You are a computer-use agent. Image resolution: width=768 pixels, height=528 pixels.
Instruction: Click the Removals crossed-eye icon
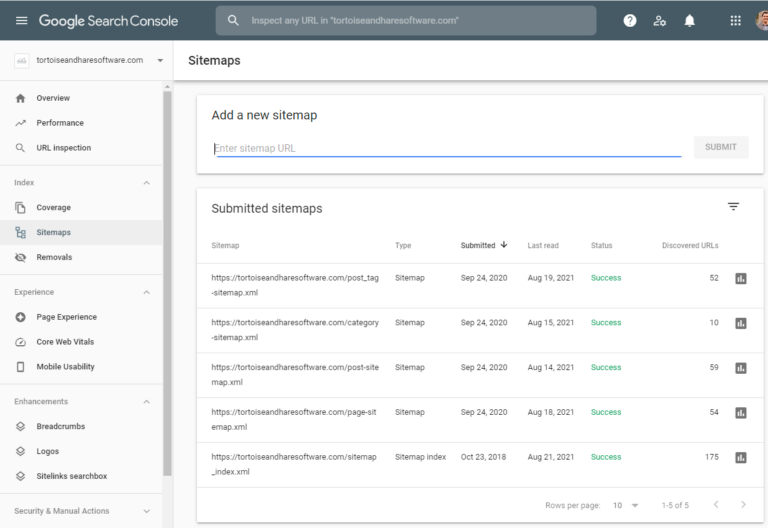pyautogui.click(x=20, y=257)
